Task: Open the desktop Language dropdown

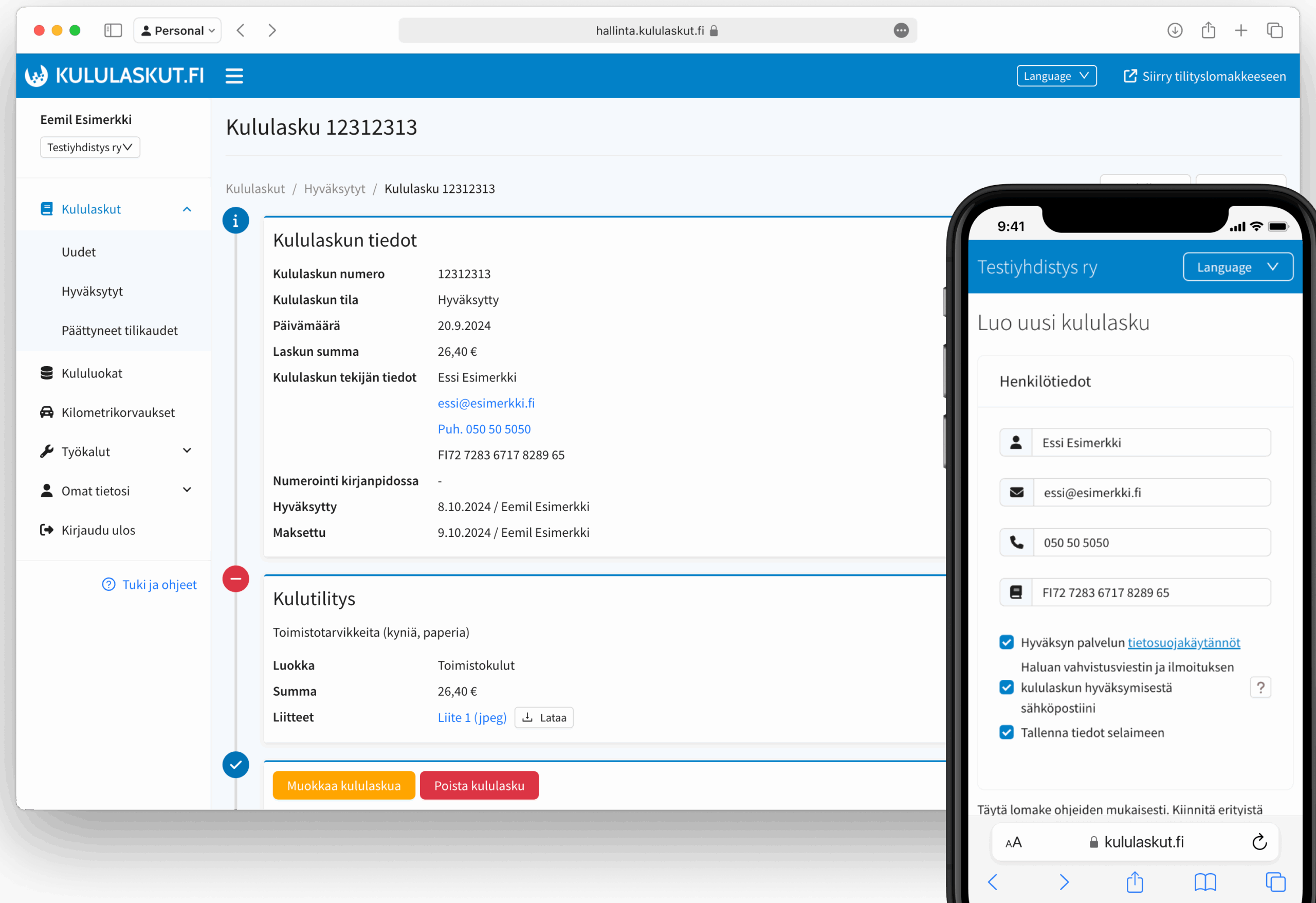Action: click(x=1056, y=76)
